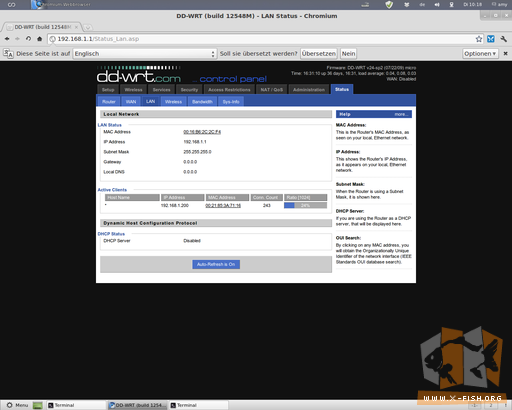
Task: Close the DD-WRT browser tab
Action: click(x=76, y=27)
